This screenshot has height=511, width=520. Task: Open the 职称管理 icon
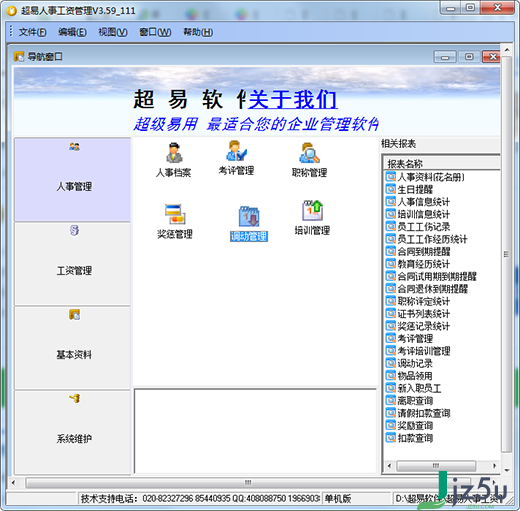[x=309, y=160]
